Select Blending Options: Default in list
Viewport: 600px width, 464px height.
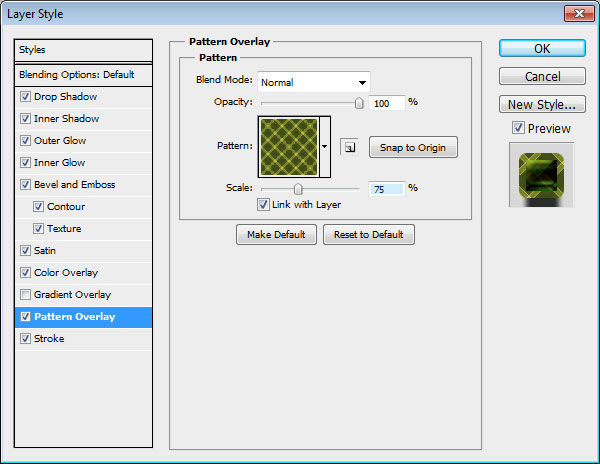tap(84, 75)
